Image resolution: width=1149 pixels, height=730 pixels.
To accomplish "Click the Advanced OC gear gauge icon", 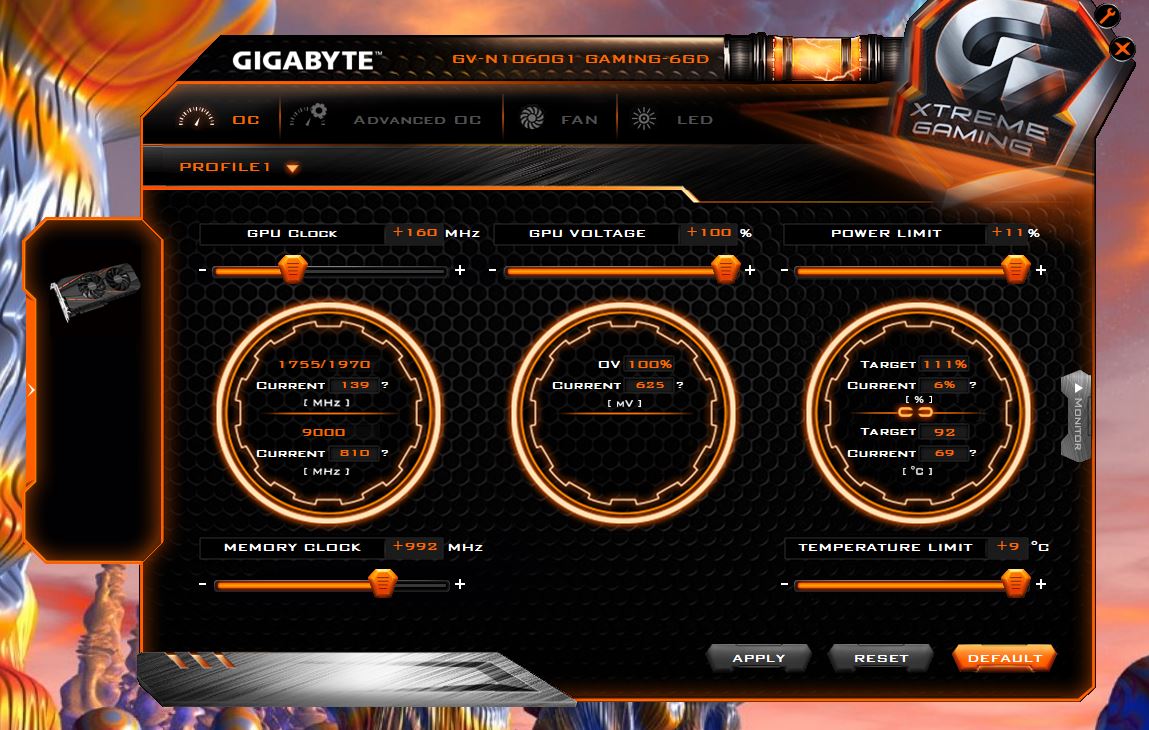I will (309, 116).
